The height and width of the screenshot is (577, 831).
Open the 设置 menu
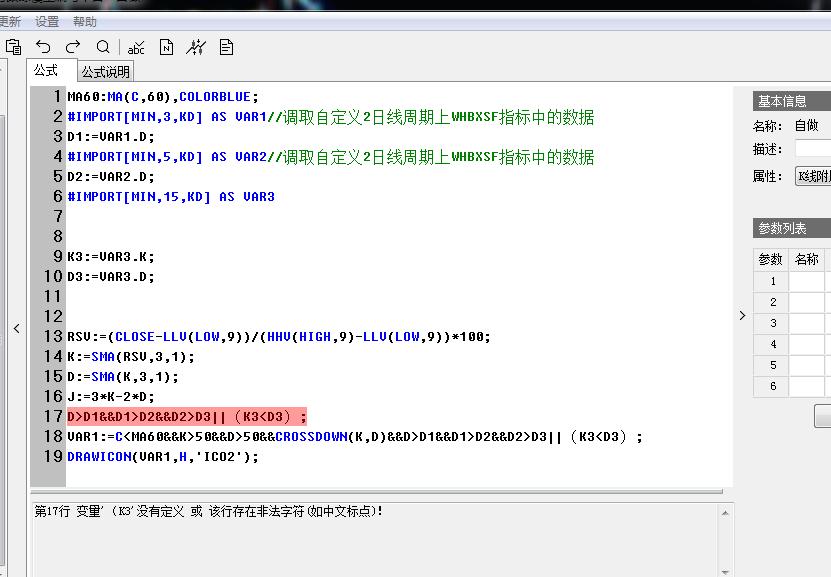(x=47, y=21)
